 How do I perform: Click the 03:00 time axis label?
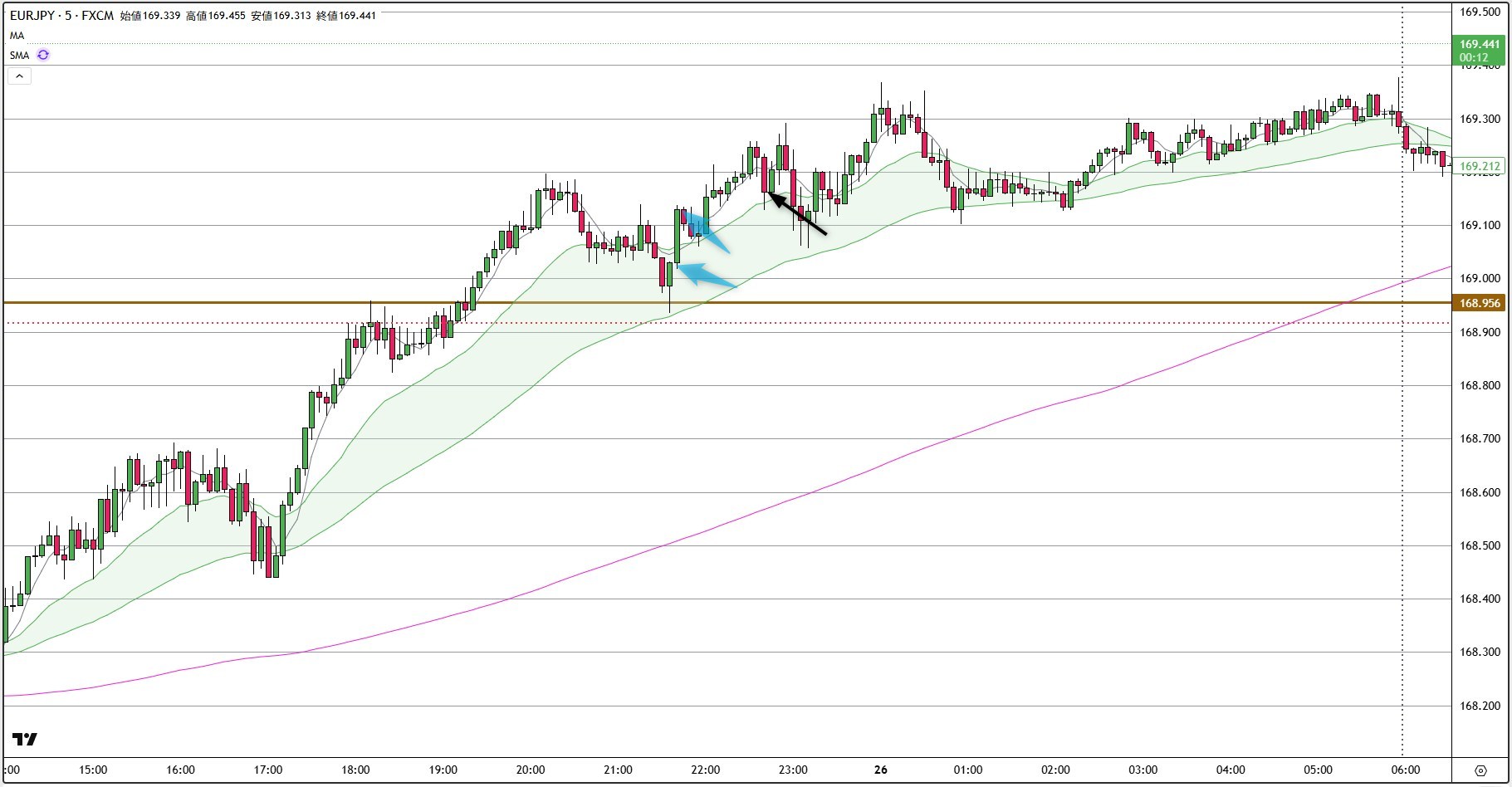[1143, 770]
